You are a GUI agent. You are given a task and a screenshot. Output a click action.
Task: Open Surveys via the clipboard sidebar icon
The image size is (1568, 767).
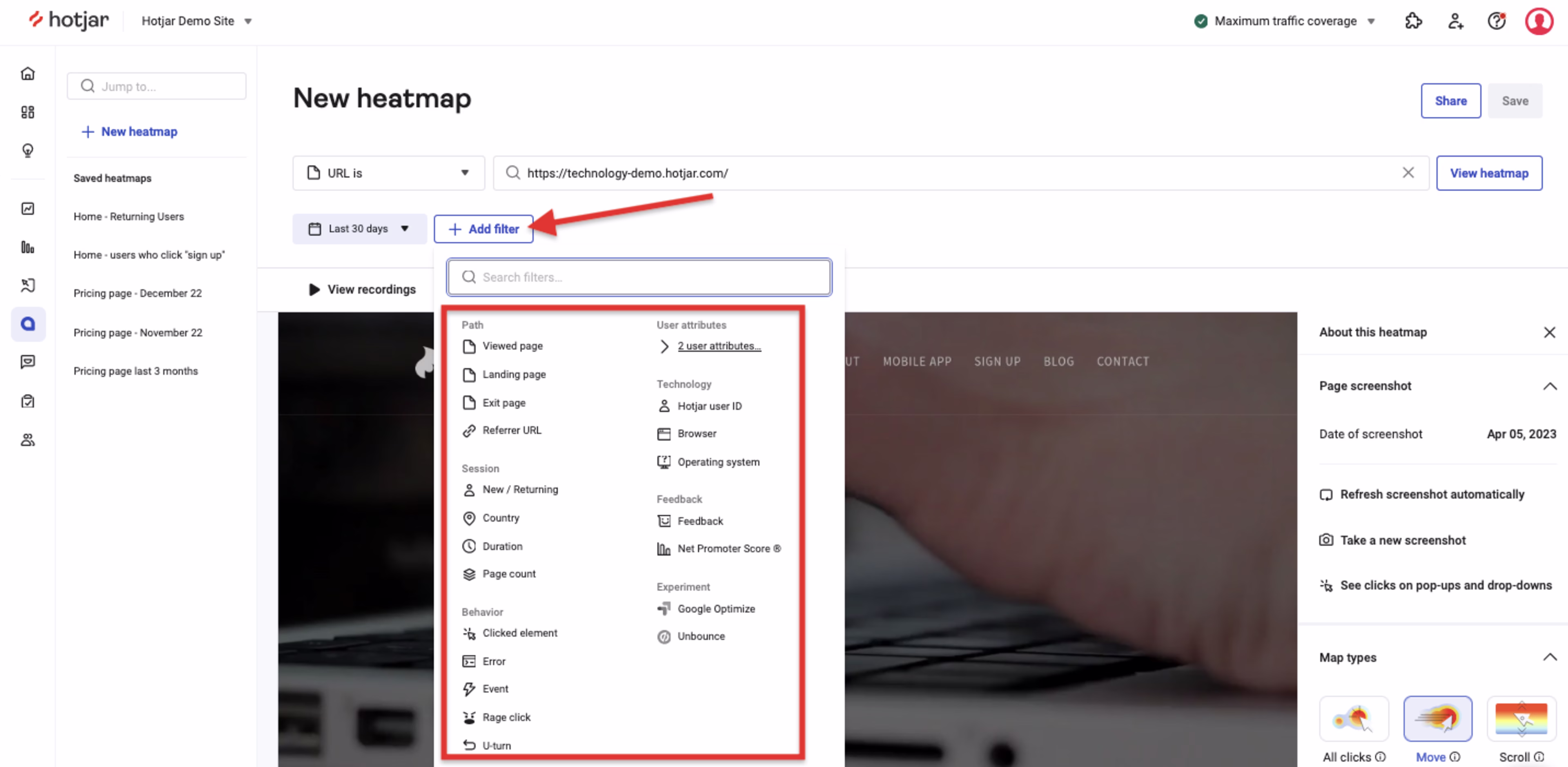tap(28, 401)
